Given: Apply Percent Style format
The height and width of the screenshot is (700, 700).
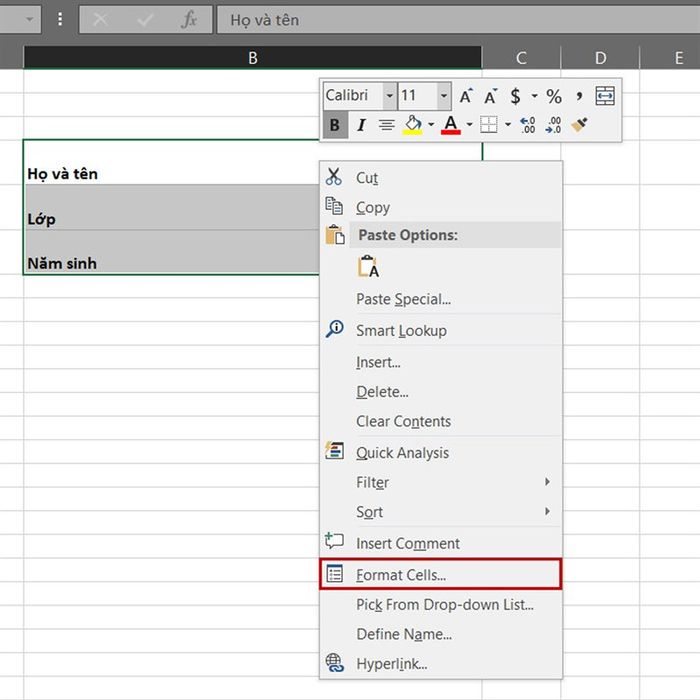Looking at the screenshot, I should pyautogui.click(x=554, y=96).
